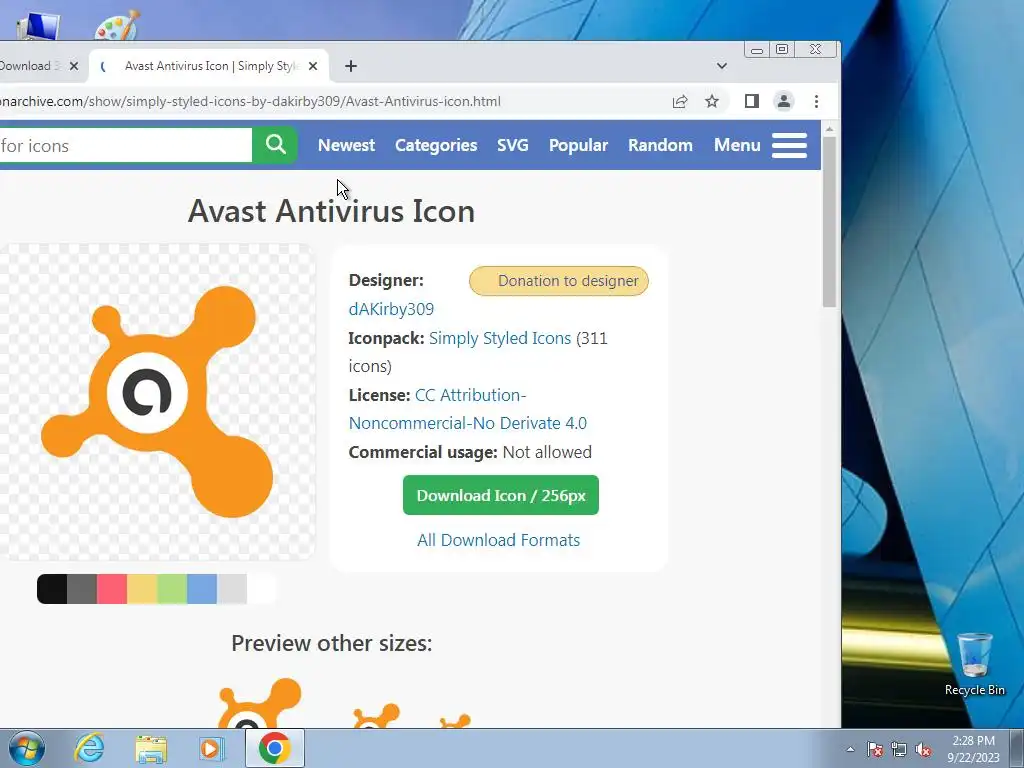Screen dimensions: 1024x768
Task: Click the green search magnifier button
Action: click(x=275, y=145)
